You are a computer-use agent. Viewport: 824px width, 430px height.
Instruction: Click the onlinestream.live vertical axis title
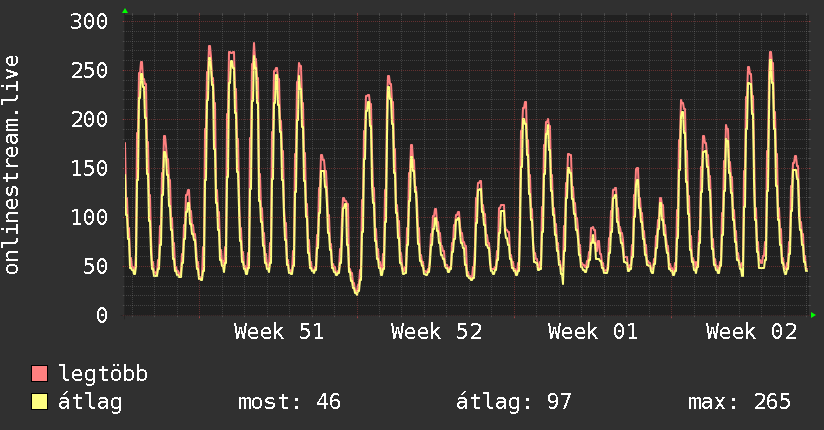[12, 165]
